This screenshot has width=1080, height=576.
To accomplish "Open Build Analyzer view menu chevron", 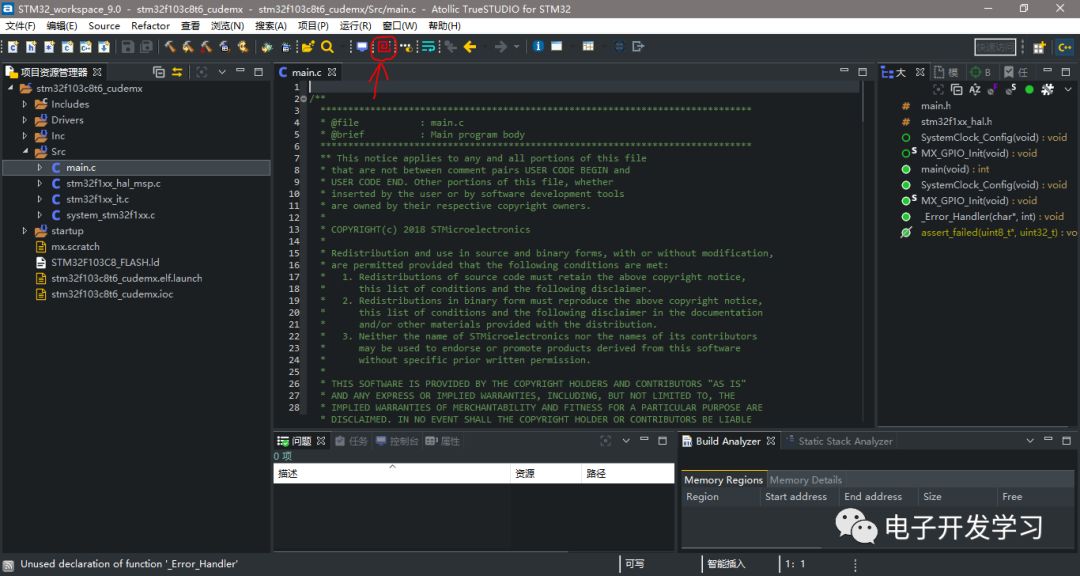I will point(1030,440).
